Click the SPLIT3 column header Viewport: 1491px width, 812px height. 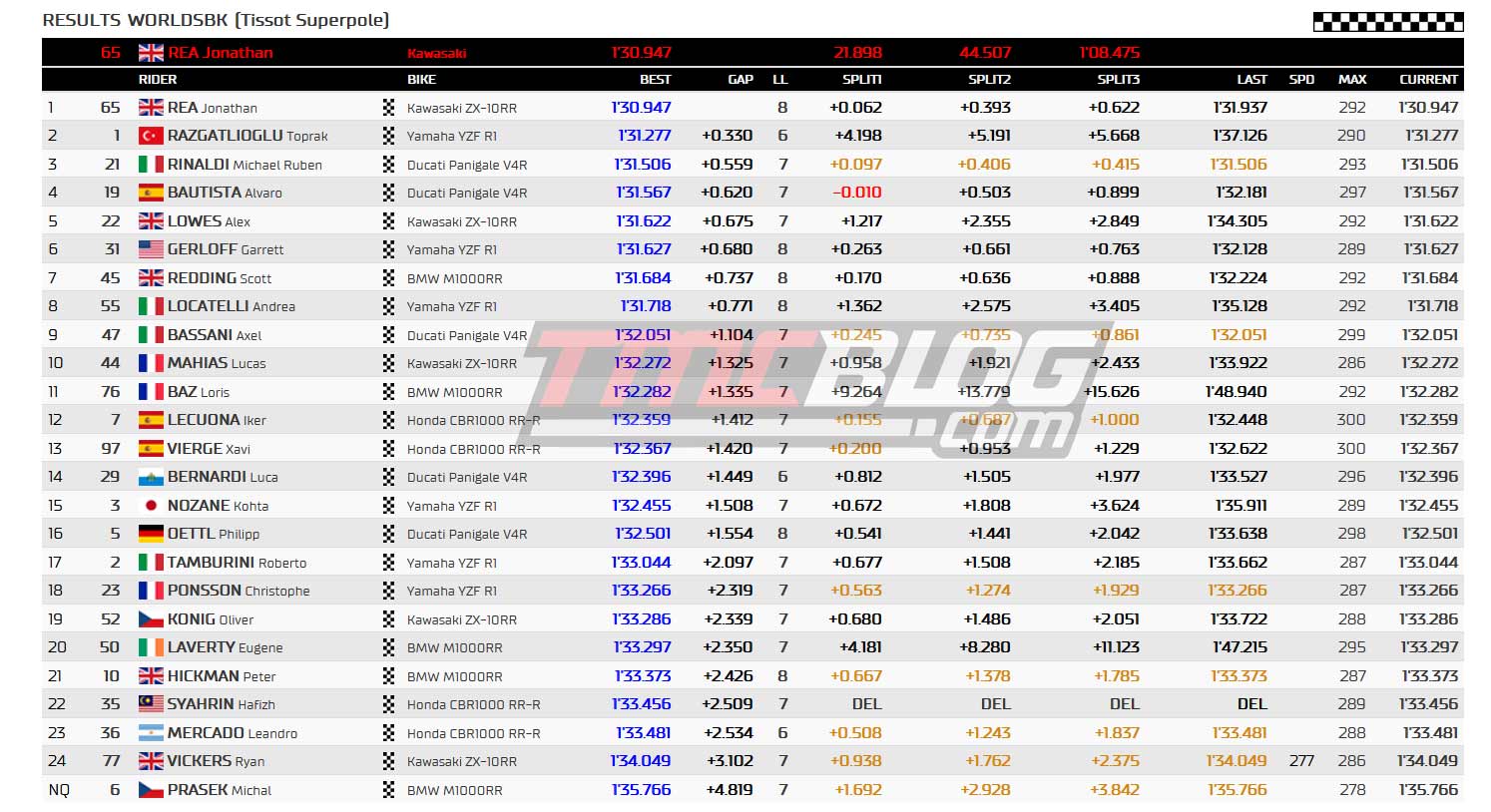coord(1118,80)
